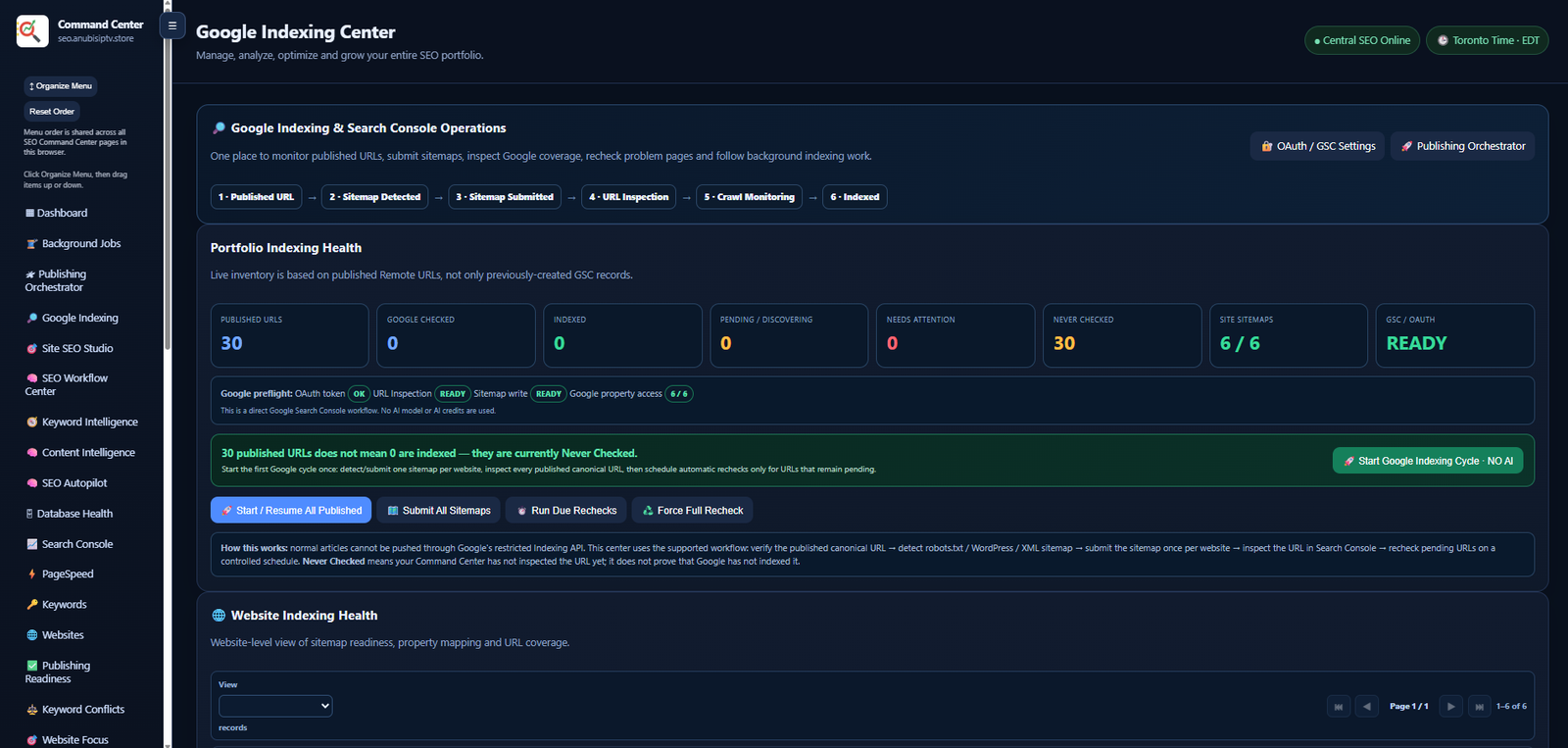Image resolution: width=1568 pixels, height=748 pixels.
Task: Select Publishing Orchestrator in the sidebar menu
Action: click(56, 281)
